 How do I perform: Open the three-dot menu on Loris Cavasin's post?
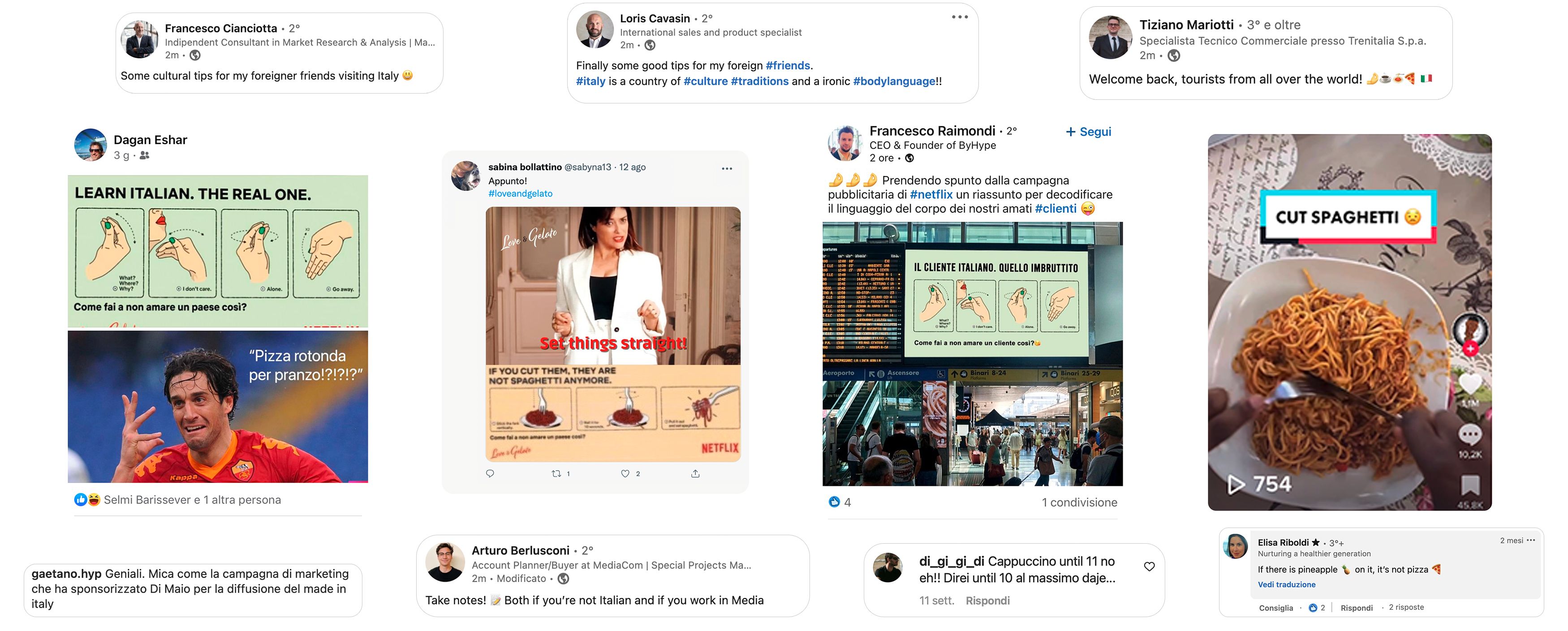coord(960,17)
